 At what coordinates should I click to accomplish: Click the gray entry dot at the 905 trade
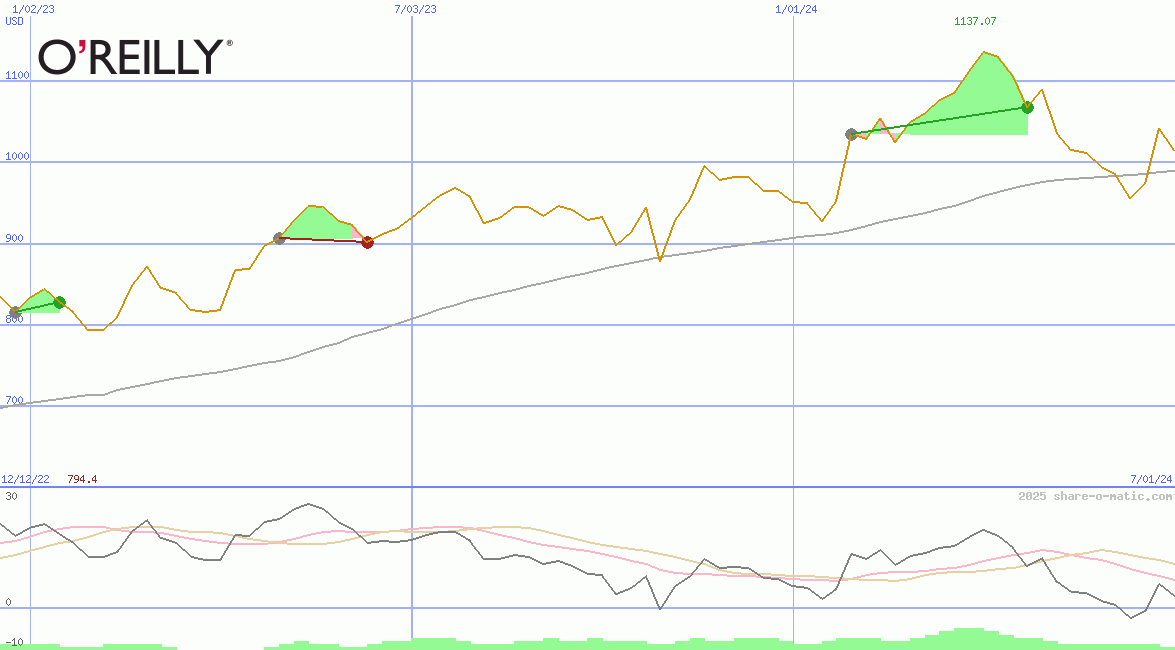278,237
